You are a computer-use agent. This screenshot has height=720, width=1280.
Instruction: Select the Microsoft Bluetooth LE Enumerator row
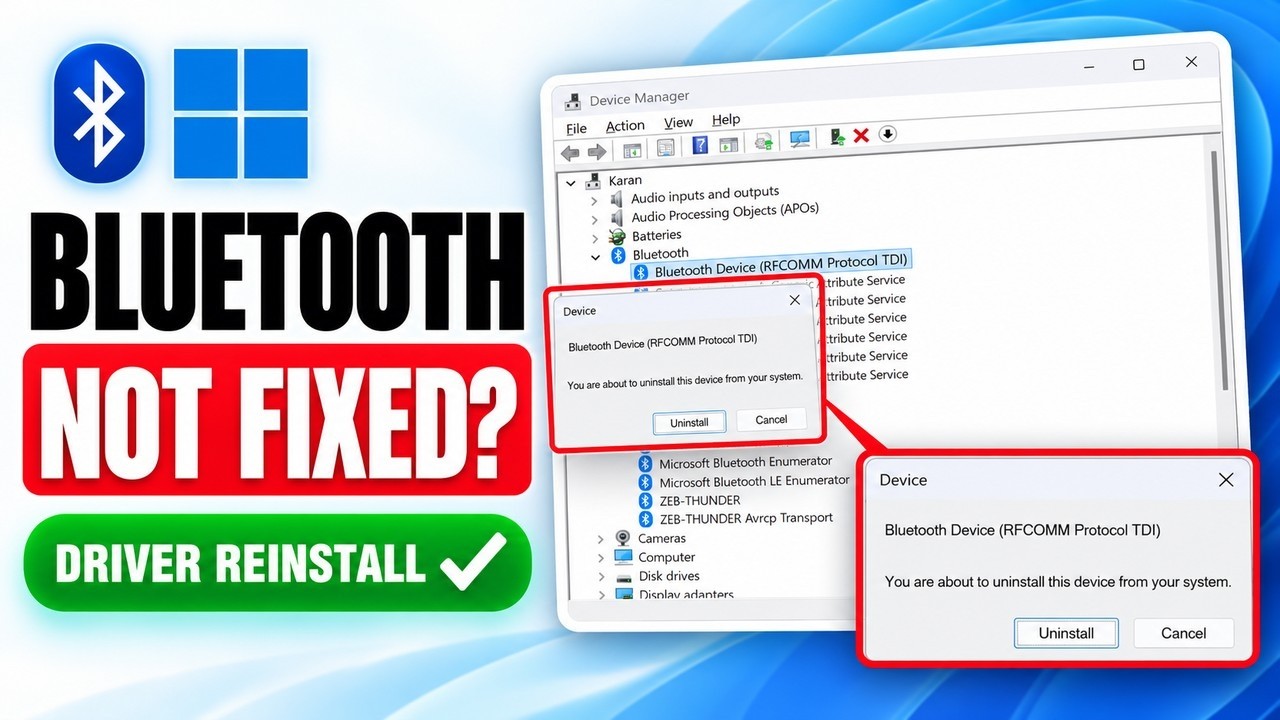(745, 481)
